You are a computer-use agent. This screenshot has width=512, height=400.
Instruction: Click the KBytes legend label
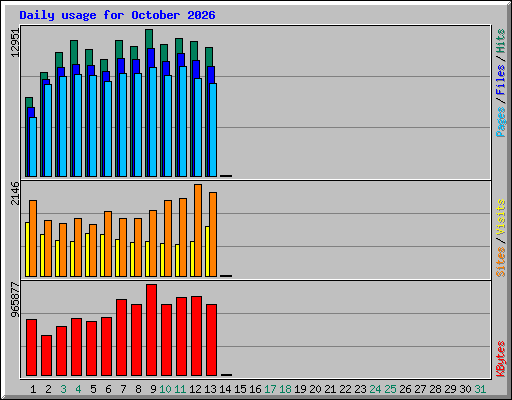[501, 359]
